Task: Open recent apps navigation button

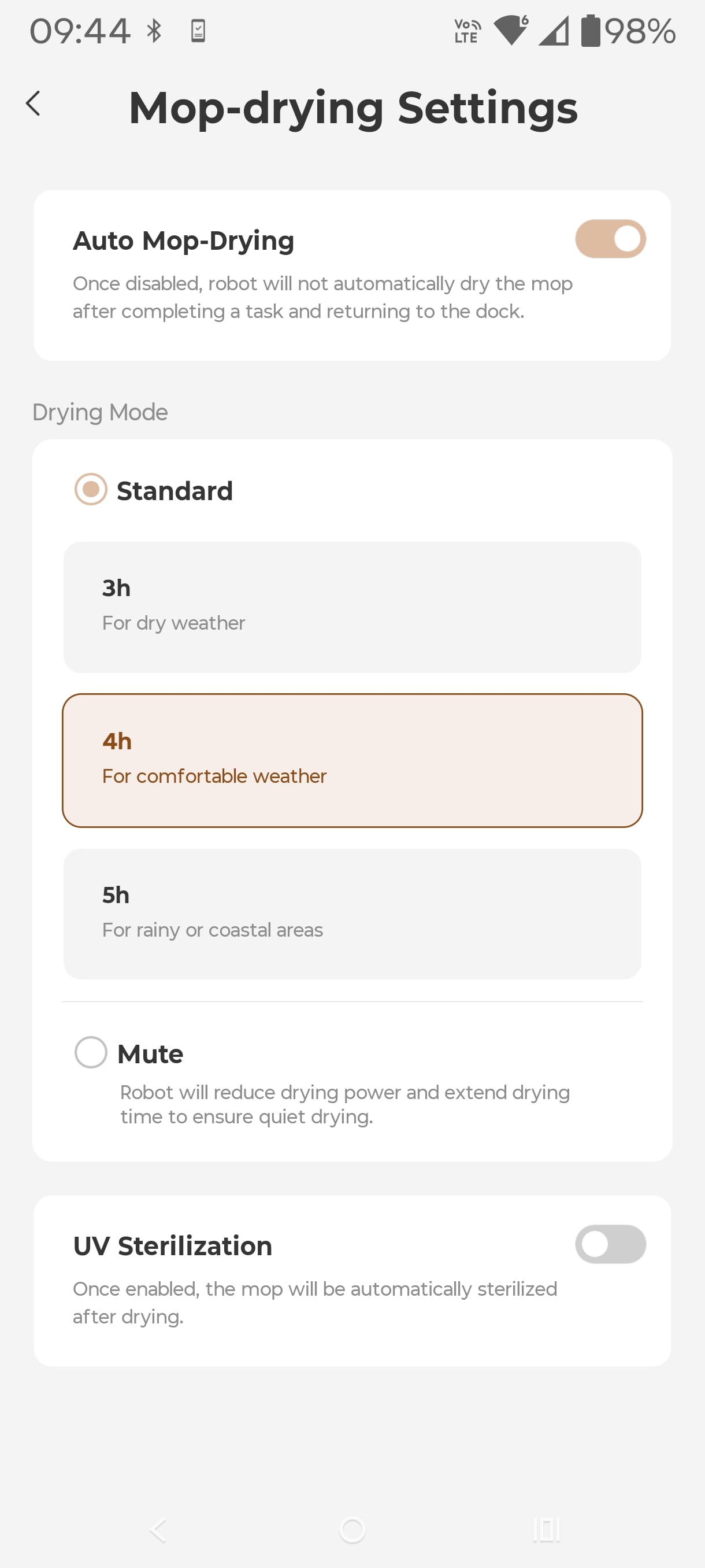Action: coord(546,1530)
